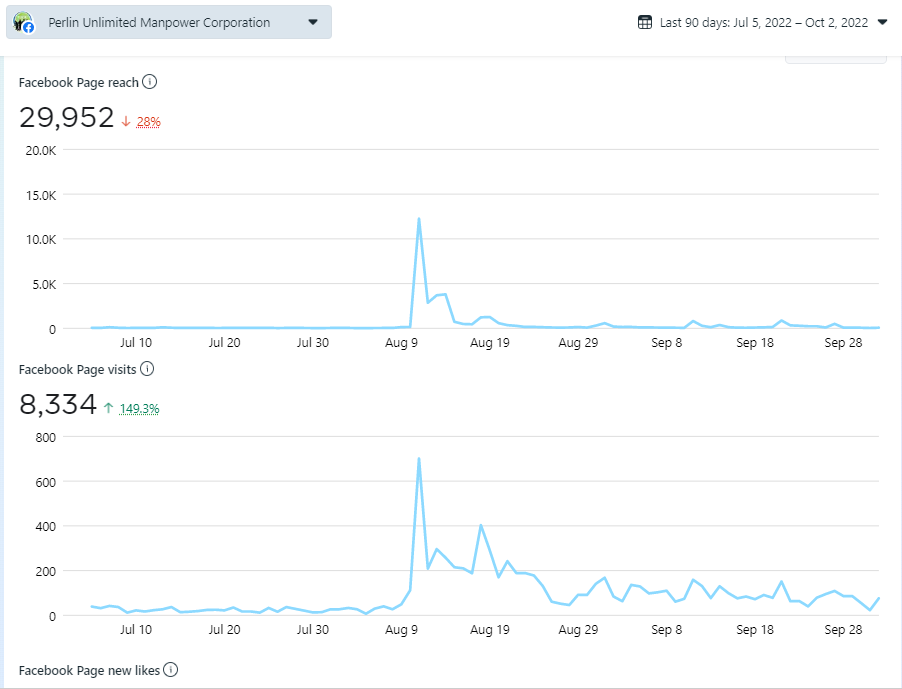902x689 pixels.
Task: Click the calendar icon beside the date range
Action: (645, 22)
